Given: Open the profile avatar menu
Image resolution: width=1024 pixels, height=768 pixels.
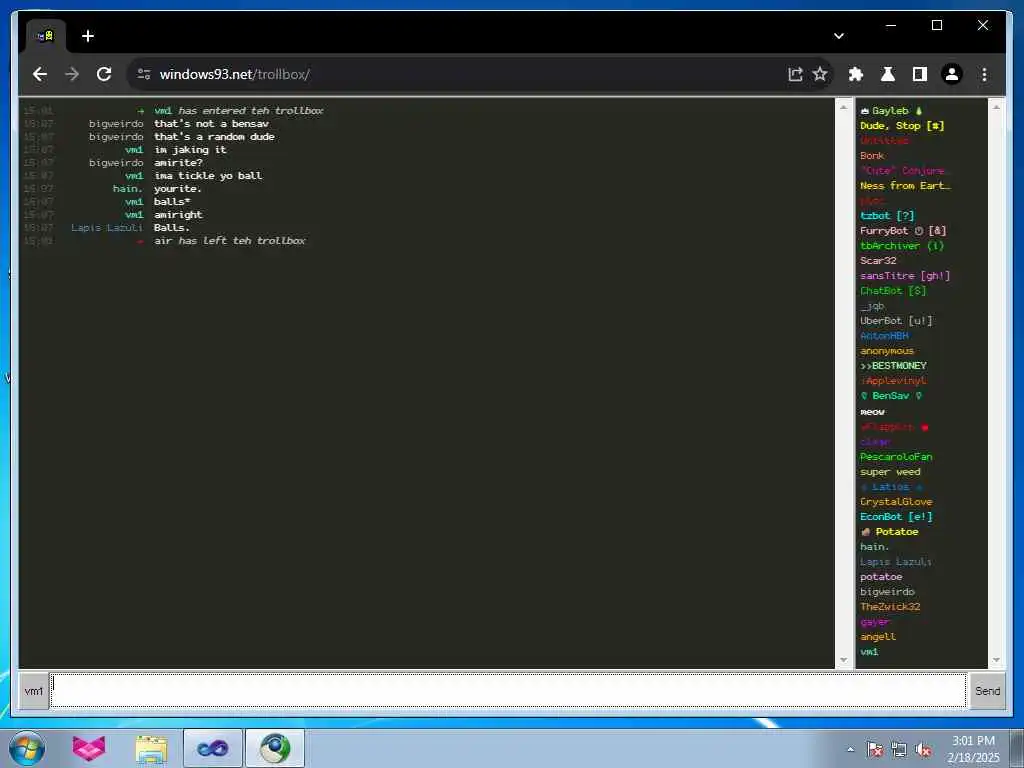Looking at the screenshot, I should click(x=952, y=74).
